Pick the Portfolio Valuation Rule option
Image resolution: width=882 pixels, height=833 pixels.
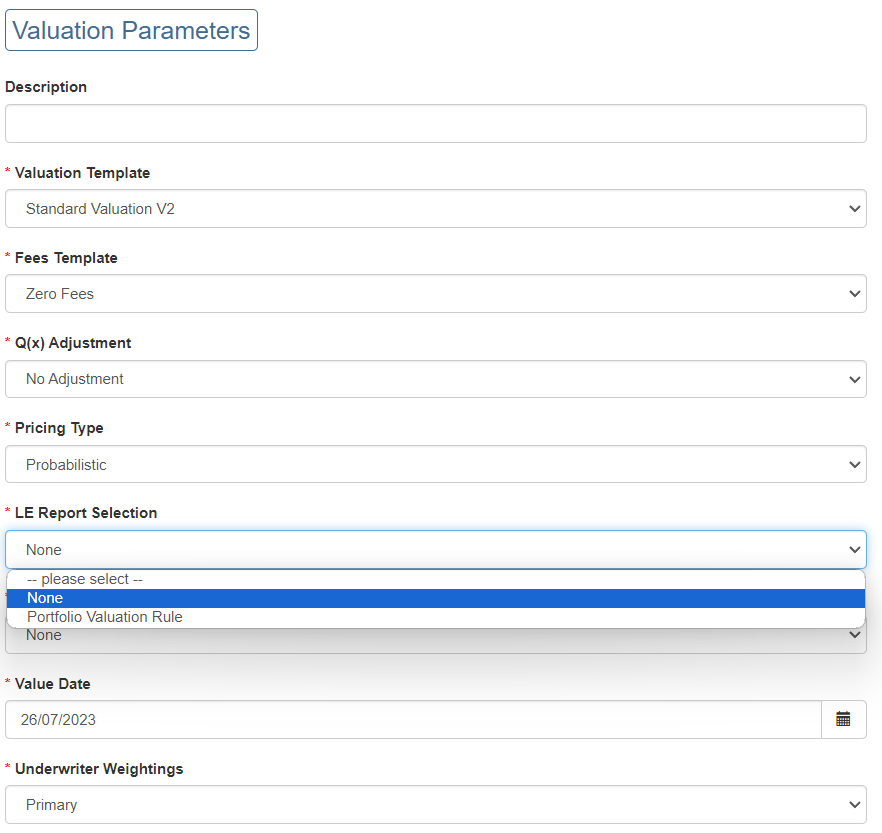click(105, 617)
